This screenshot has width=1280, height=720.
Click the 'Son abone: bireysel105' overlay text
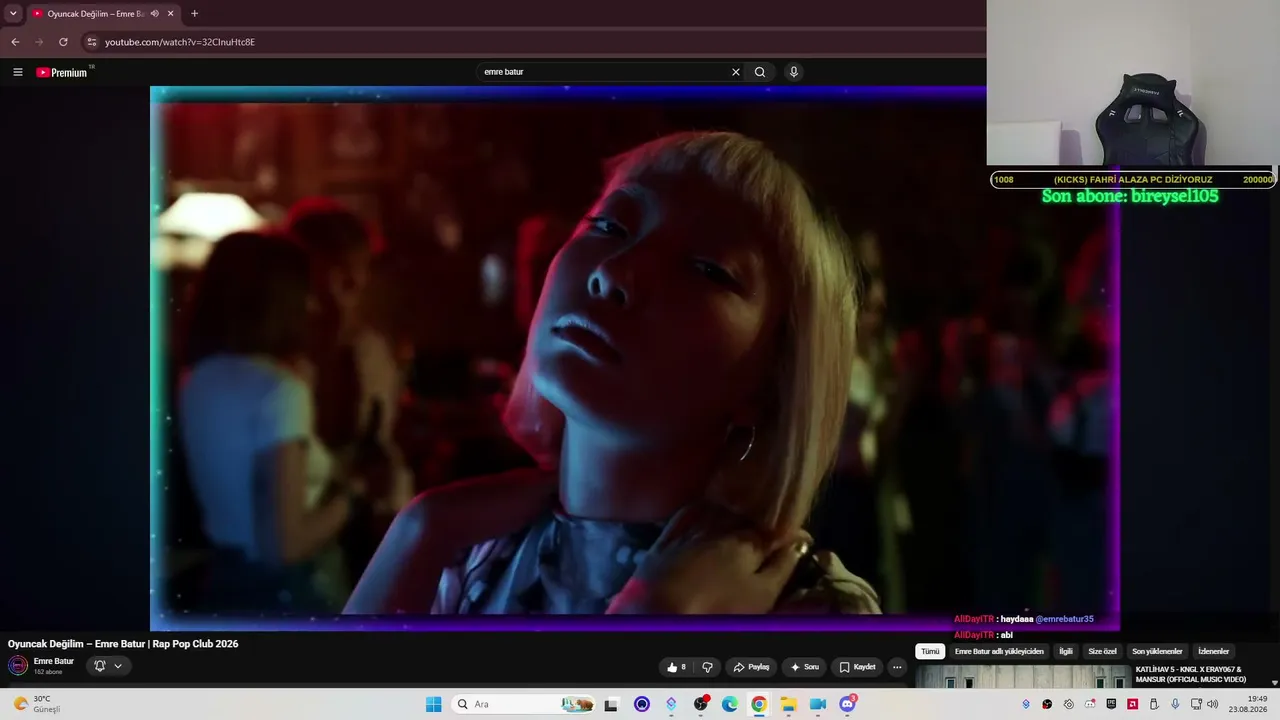[1130, 196]
